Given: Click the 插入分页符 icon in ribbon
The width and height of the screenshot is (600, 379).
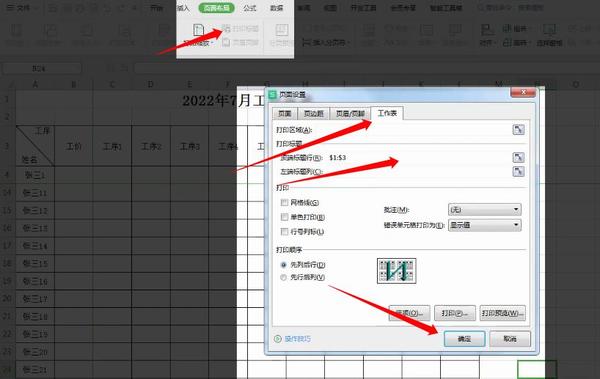Looking at the screenshot, I should tap(306, 42).
